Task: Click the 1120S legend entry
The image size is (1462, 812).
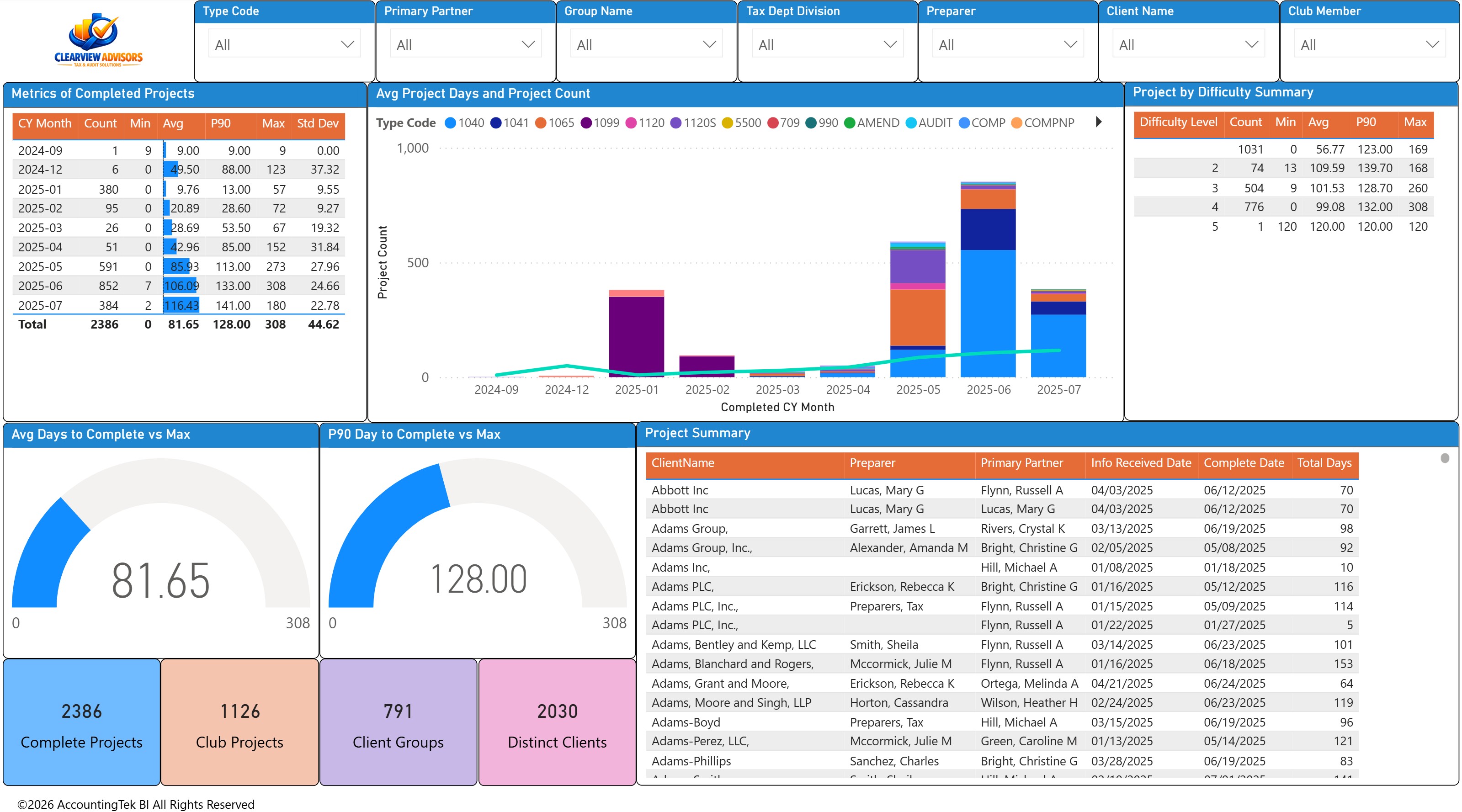Action: (693, 123)
